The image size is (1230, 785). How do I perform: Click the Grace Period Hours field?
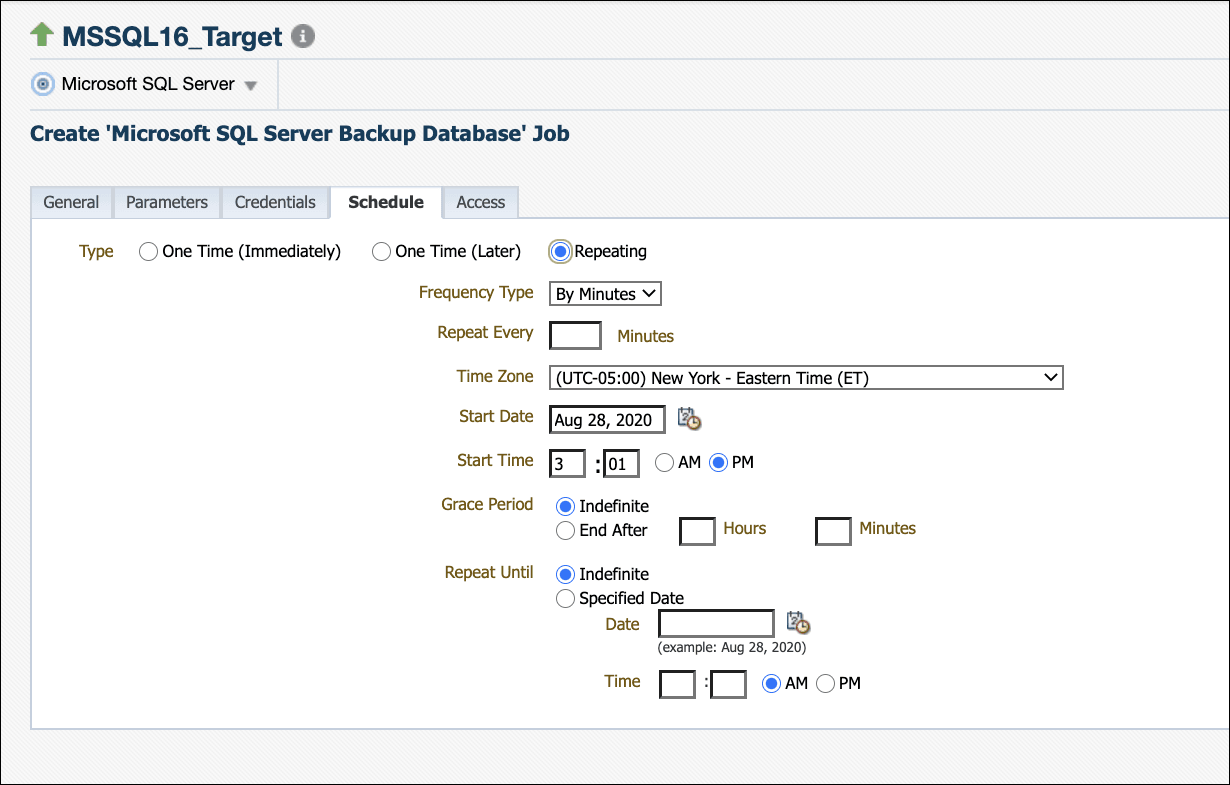pos(697,531)
